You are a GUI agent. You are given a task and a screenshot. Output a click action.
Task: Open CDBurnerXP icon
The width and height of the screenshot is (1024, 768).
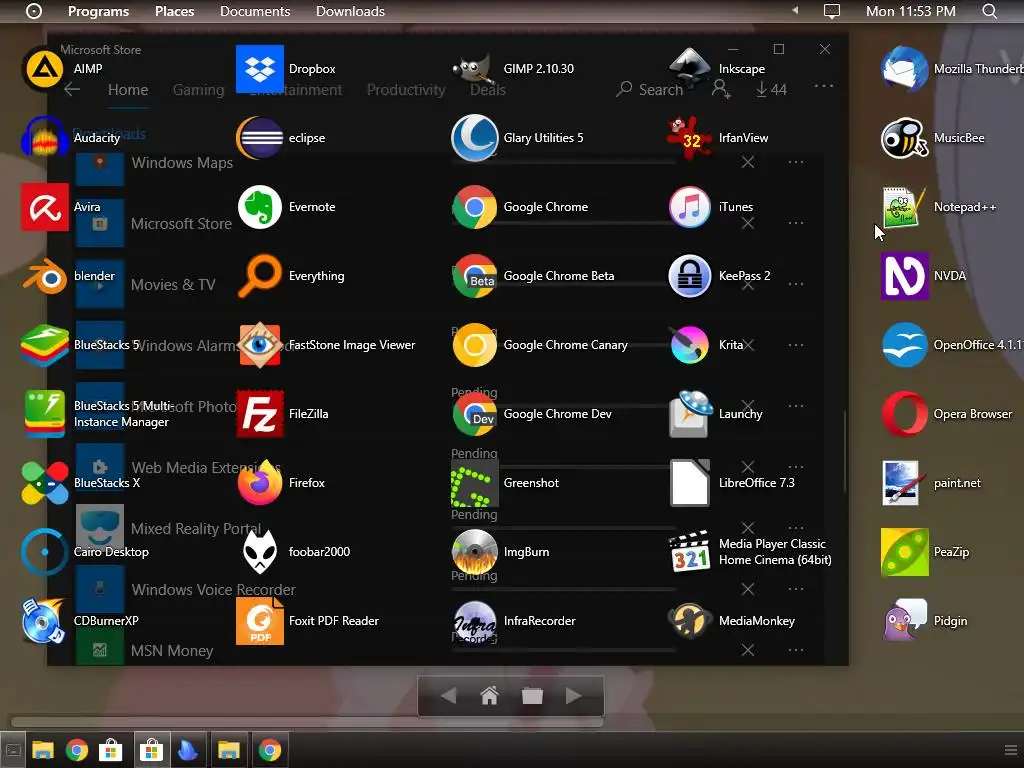[44, 621]
